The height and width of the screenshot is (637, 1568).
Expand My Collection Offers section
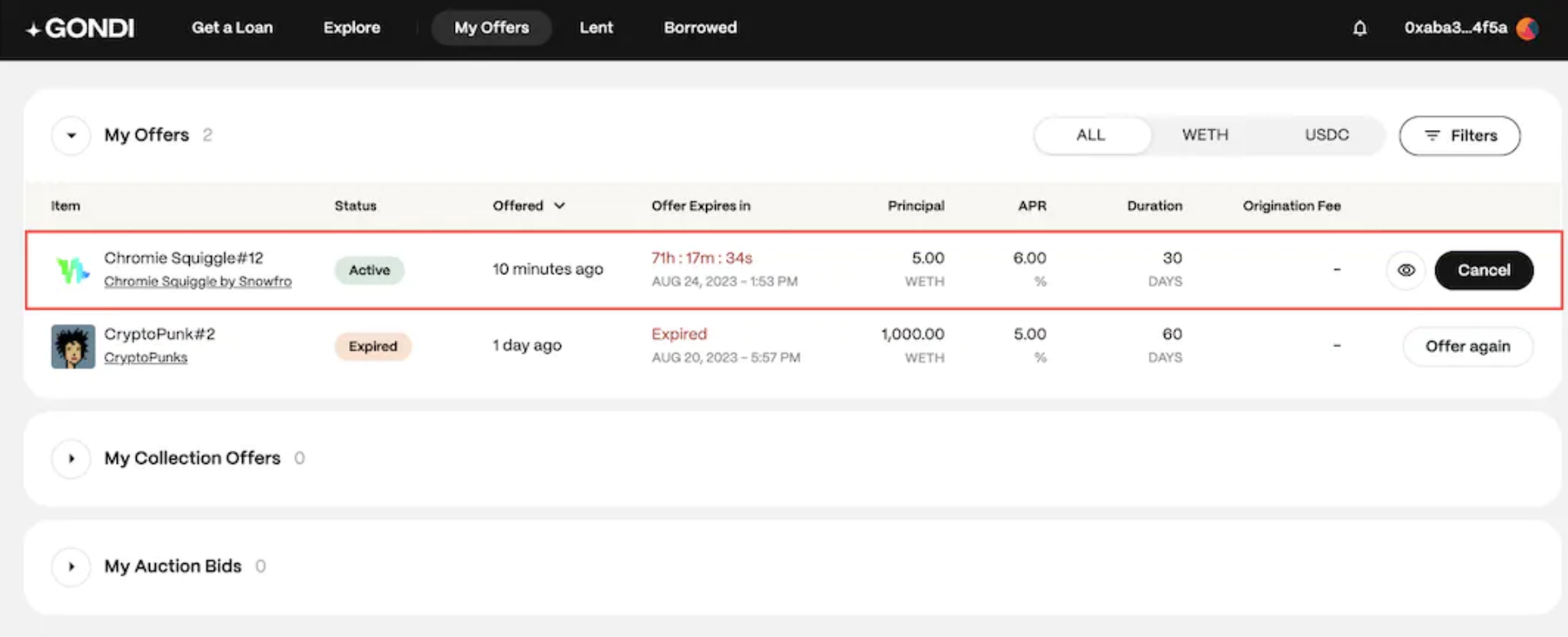pos(71,458)
